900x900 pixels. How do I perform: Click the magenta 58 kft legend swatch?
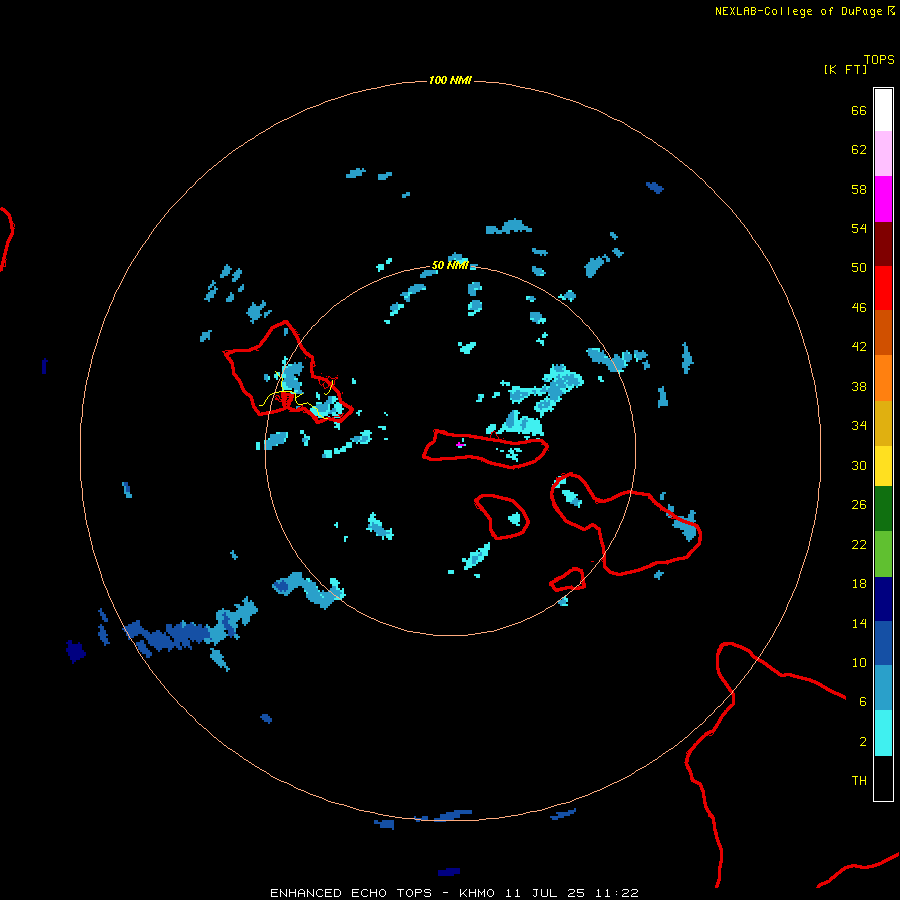coord(883,199)
